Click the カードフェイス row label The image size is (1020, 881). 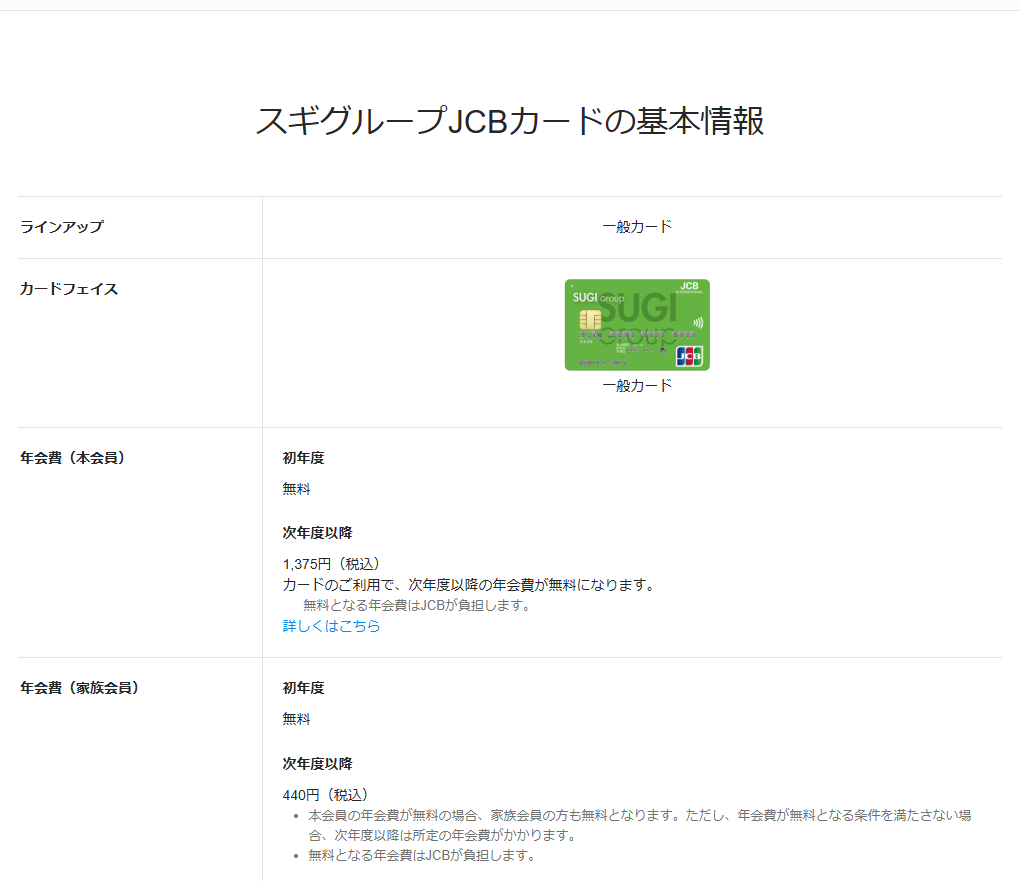point(69,289)
